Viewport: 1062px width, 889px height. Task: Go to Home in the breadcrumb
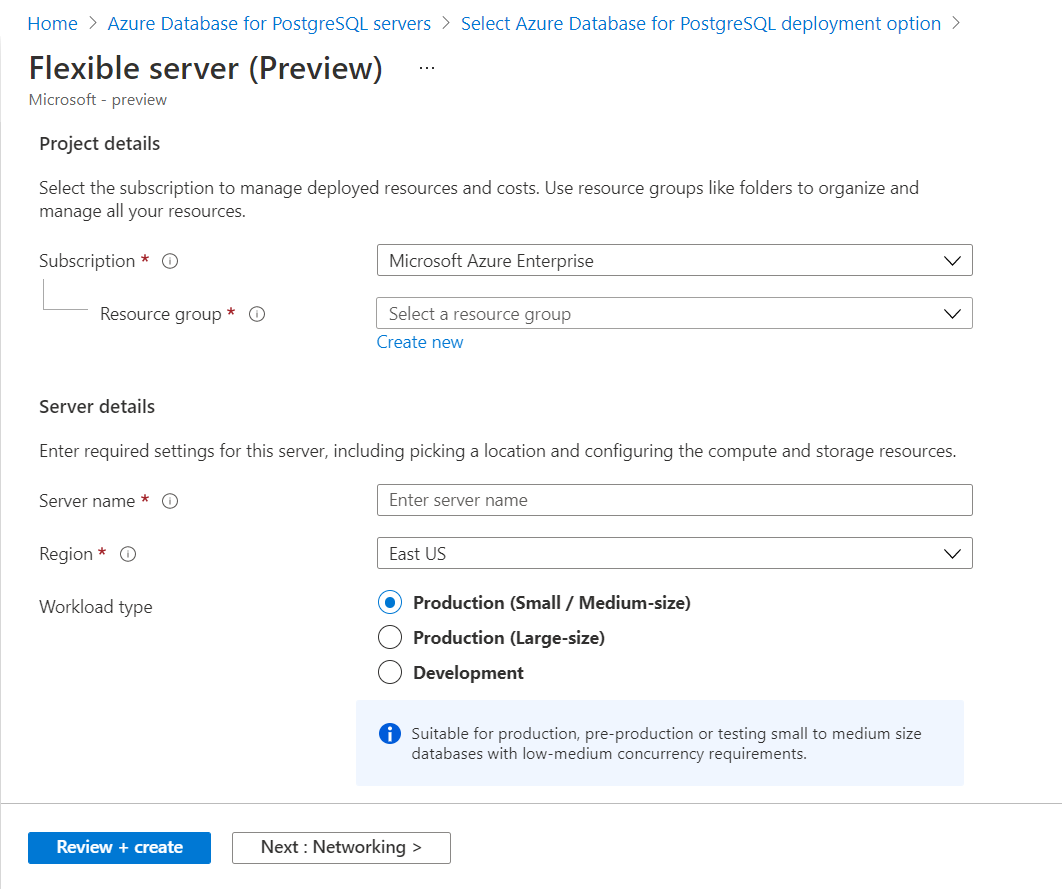[x=52, y=23]
